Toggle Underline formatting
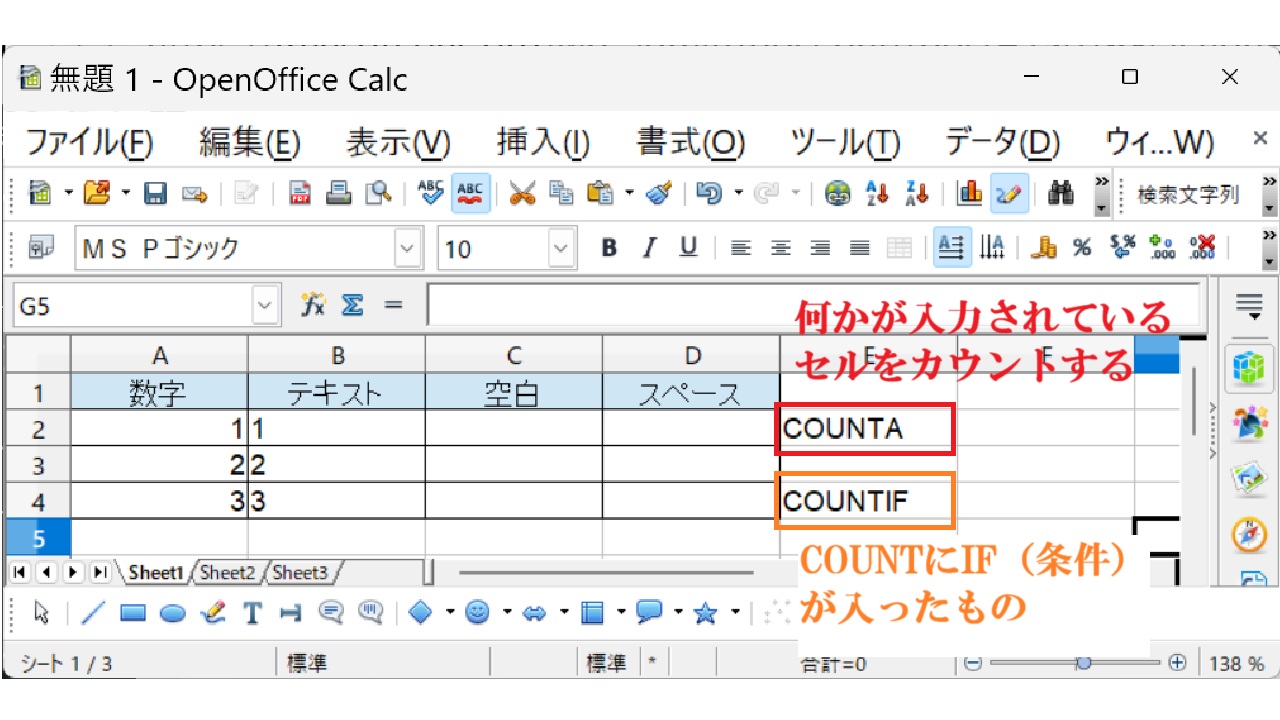 688,248
